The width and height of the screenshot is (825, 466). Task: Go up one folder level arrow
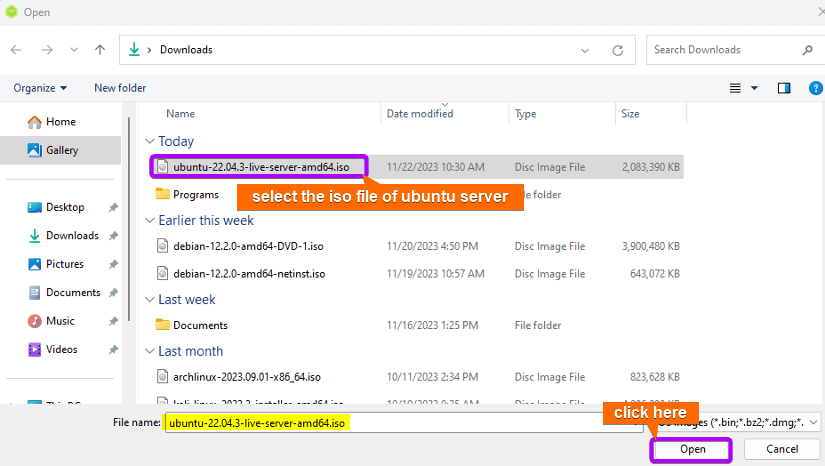coord(100,50)
